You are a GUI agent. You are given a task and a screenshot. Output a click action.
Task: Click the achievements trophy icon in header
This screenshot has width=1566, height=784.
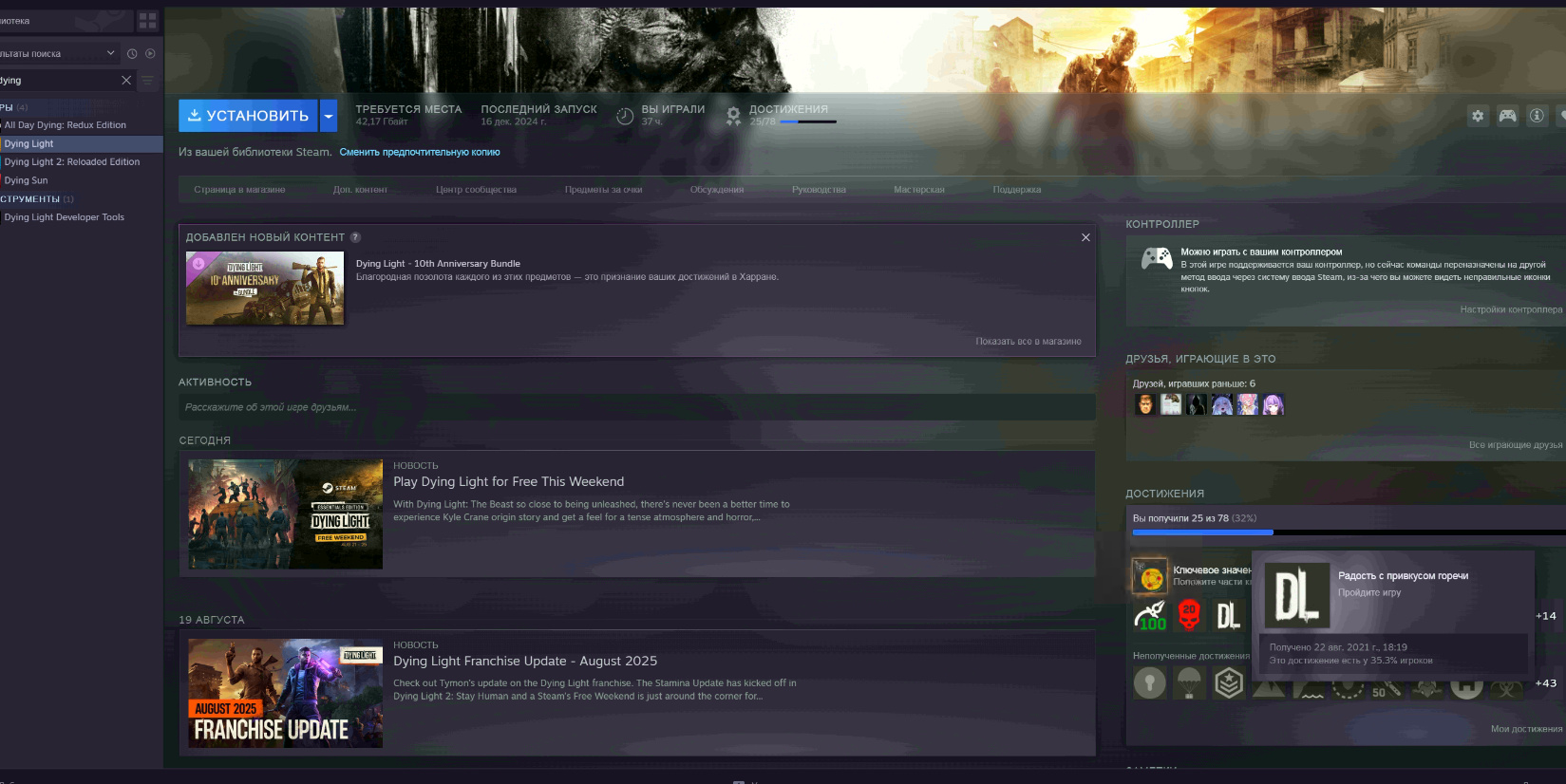[x=733, y=116]
